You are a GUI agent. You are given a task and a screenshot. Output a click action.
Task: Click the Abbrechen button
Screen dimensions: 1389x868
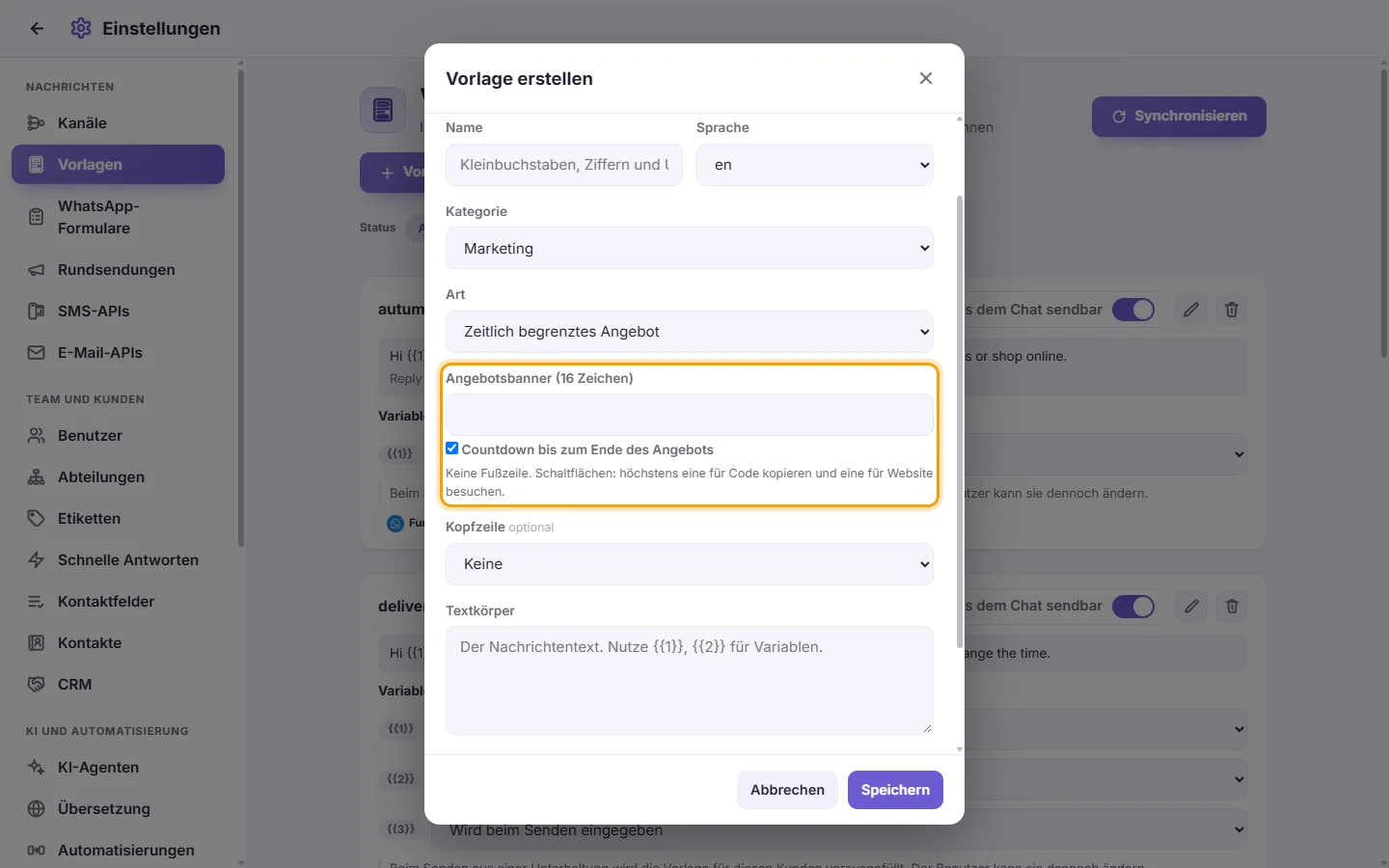point(787,790)
